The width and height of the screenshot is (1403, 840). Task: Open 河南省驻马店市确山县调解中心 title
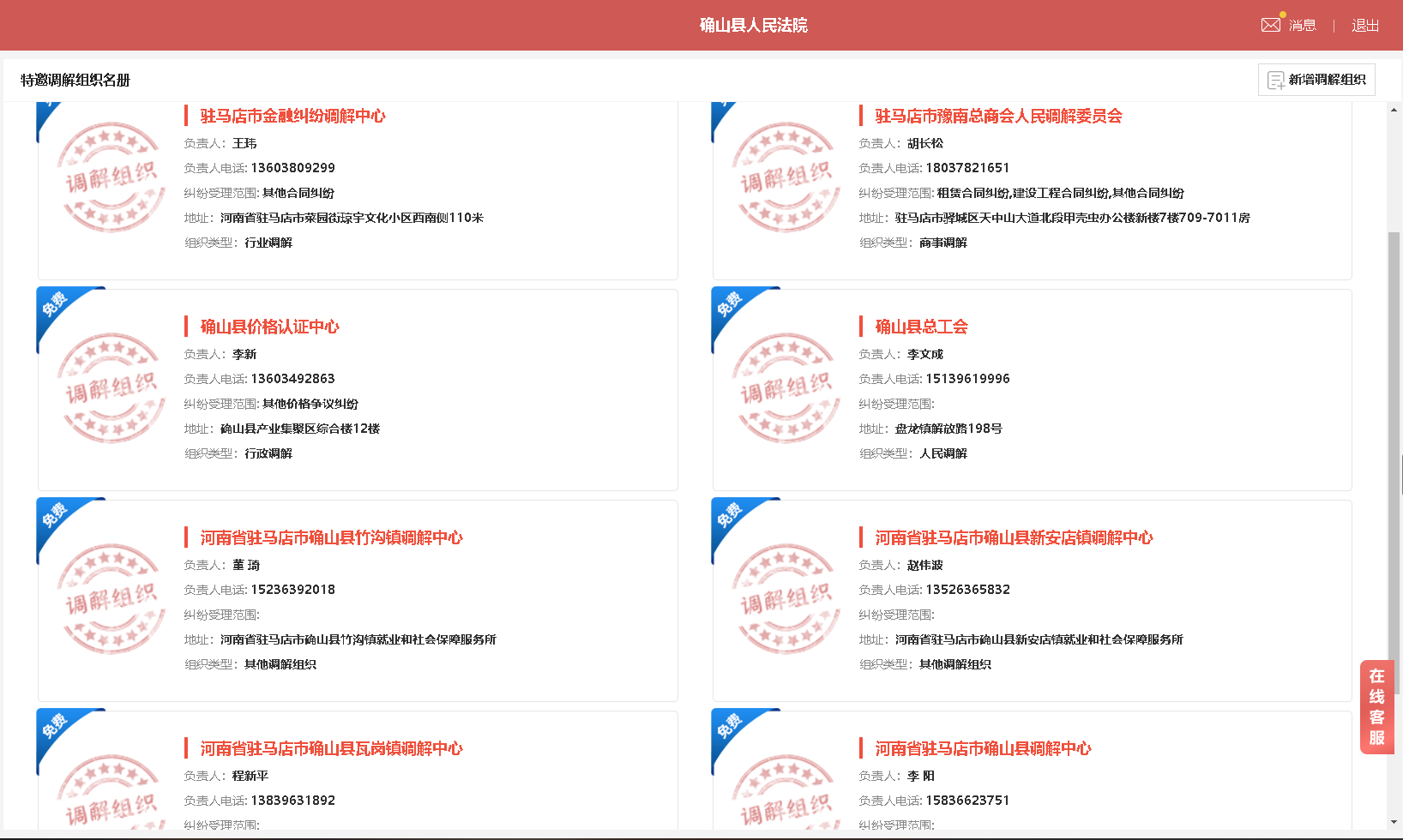[983, 748]
